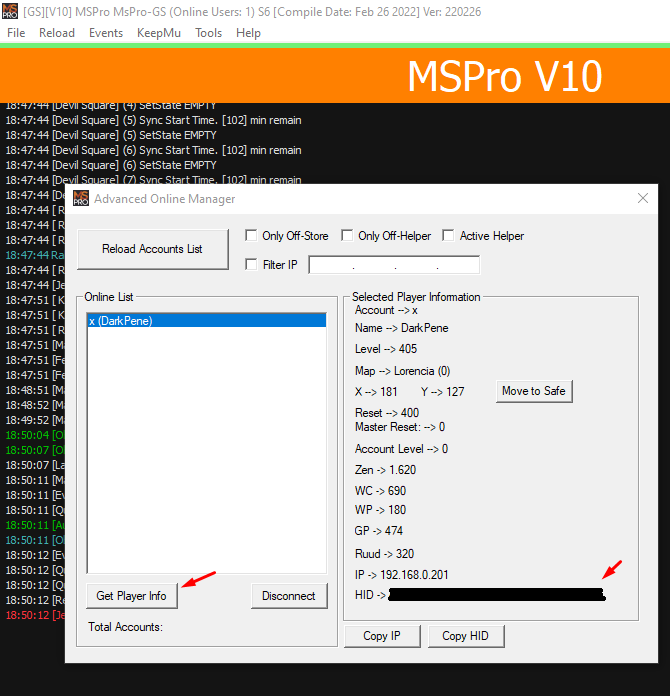Image resolution: width=670 pixels, height=696 pixels.
Task: Open the Reload menu
Action: (57, 33)
